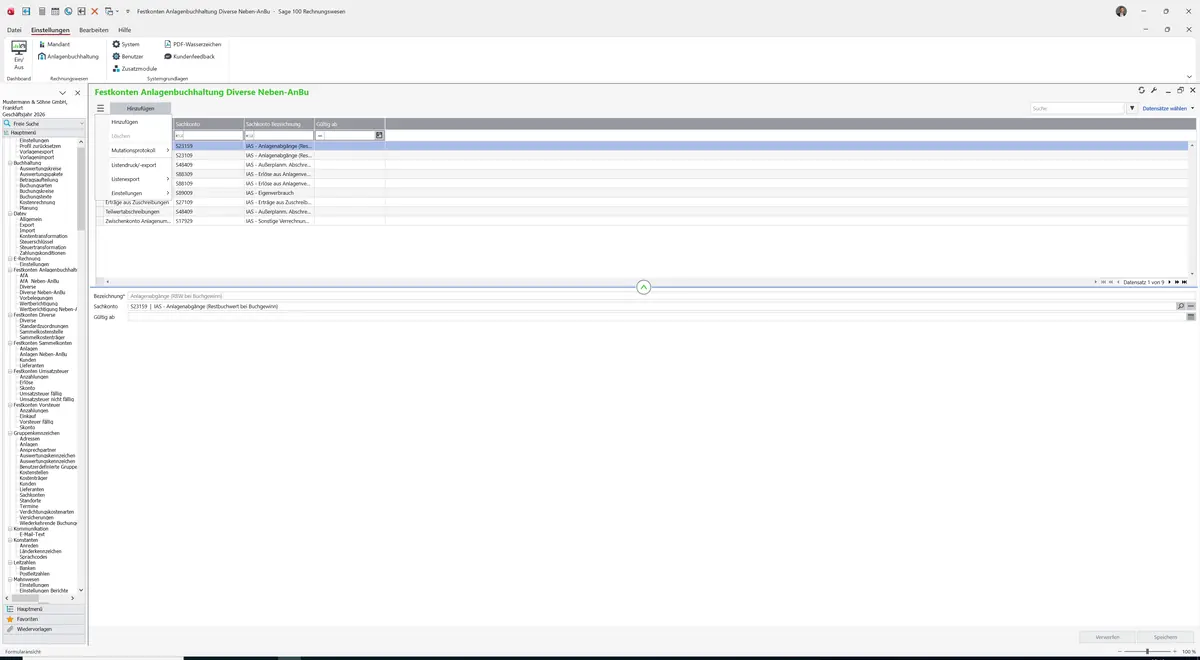The height and width of the screenshot is (660, 1200).
Task: Open the Gültig ab calendar picker in the detail form
Action: point(1192,317)
